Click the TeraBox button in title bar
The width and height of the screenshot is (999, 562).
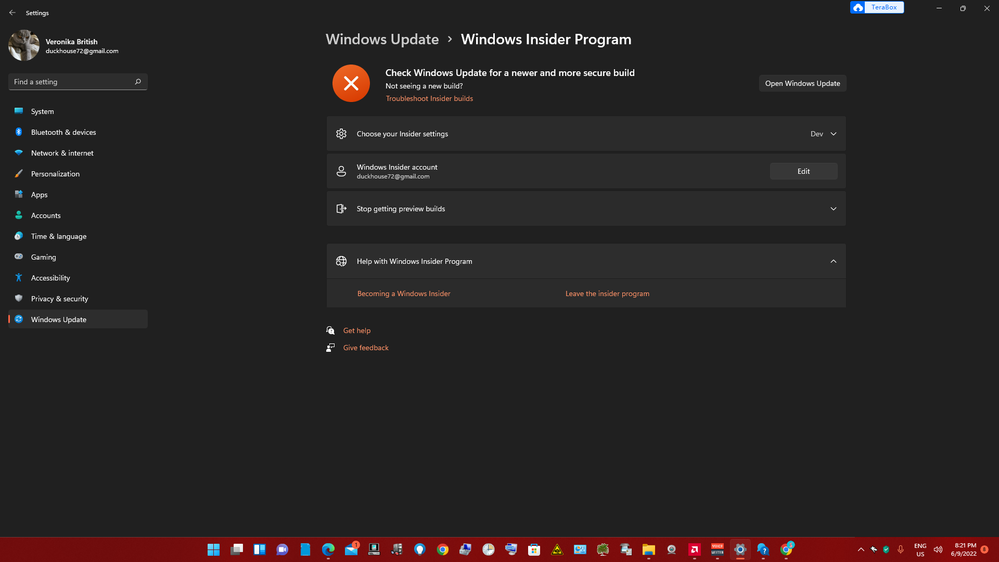pyautogui.click(x=877, y=8)
